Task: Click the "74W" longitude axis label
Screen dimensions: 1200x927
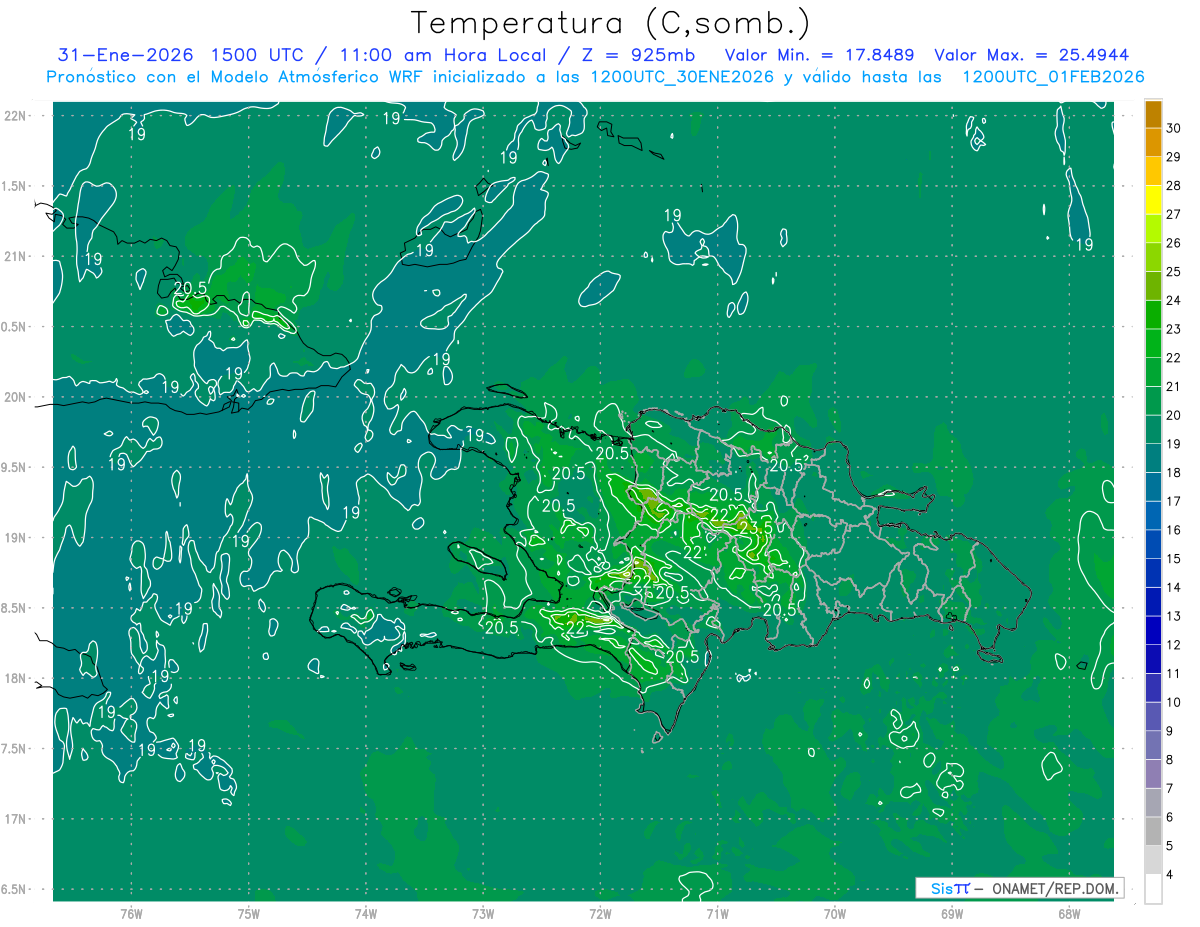Action: (x=366, y=914)
